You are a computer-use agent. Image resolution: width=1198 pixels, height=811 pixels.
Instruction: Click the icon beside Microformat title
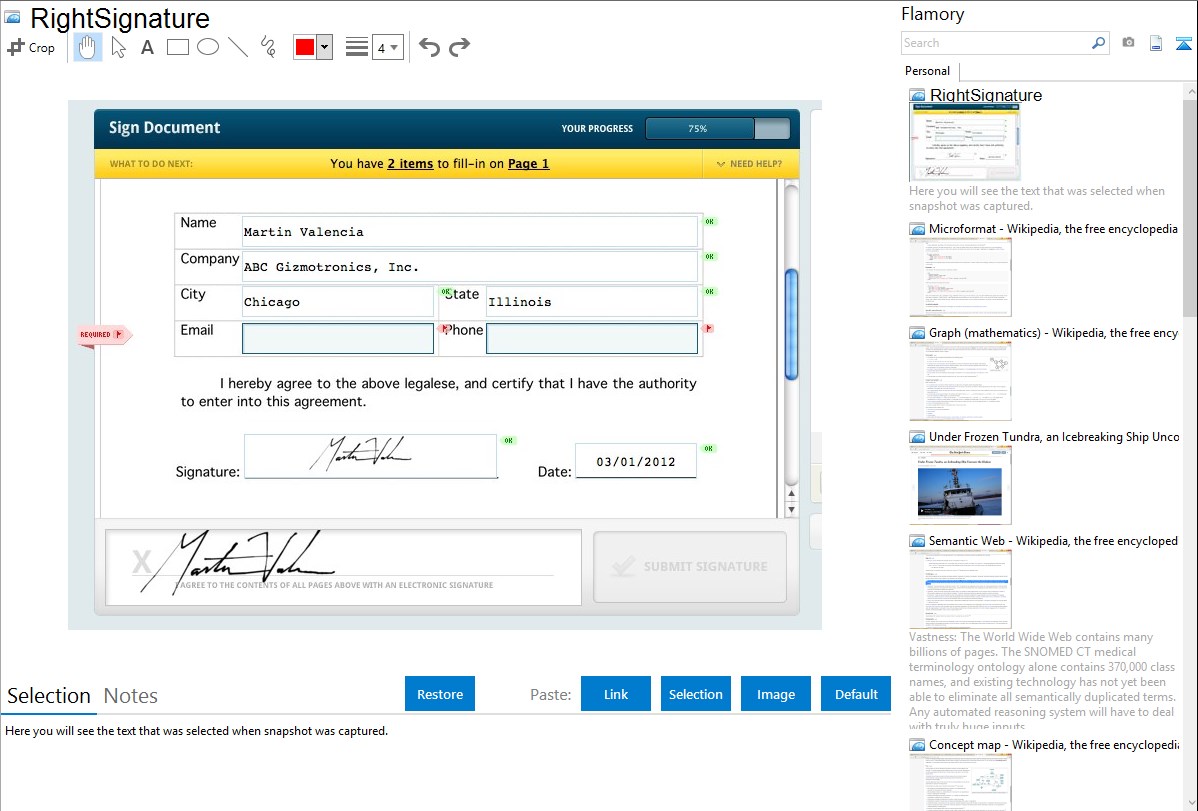(x=918, y=229)
